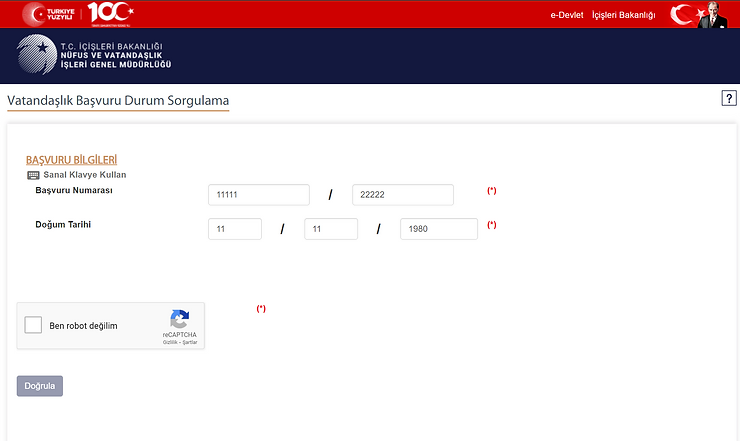Viewport: 740px width, 441px height.
Task: Click the birth year field showing 1980
Action: (x=439, y=229)
